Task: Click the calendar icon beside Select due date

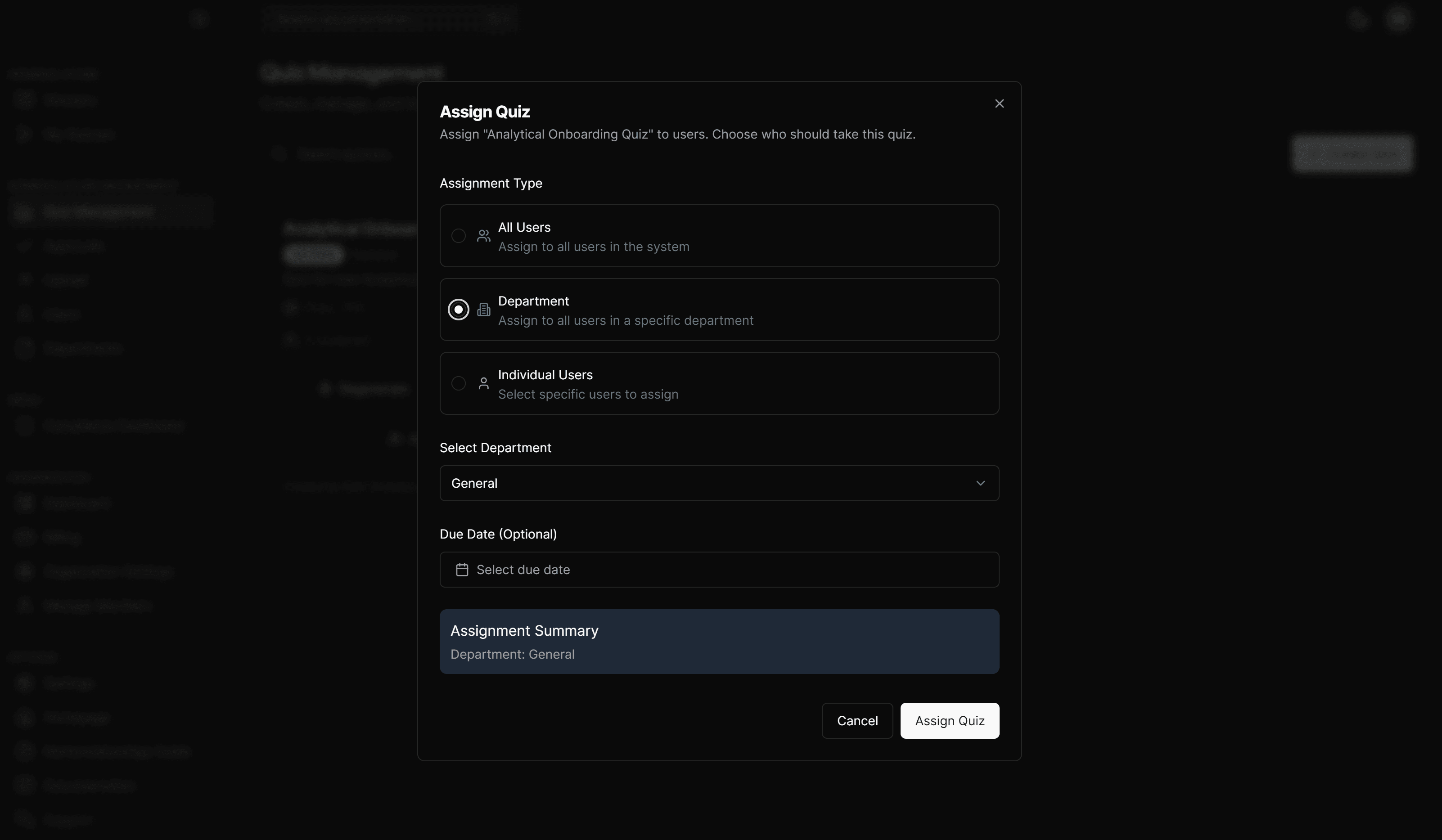Action: pos(461,569)
